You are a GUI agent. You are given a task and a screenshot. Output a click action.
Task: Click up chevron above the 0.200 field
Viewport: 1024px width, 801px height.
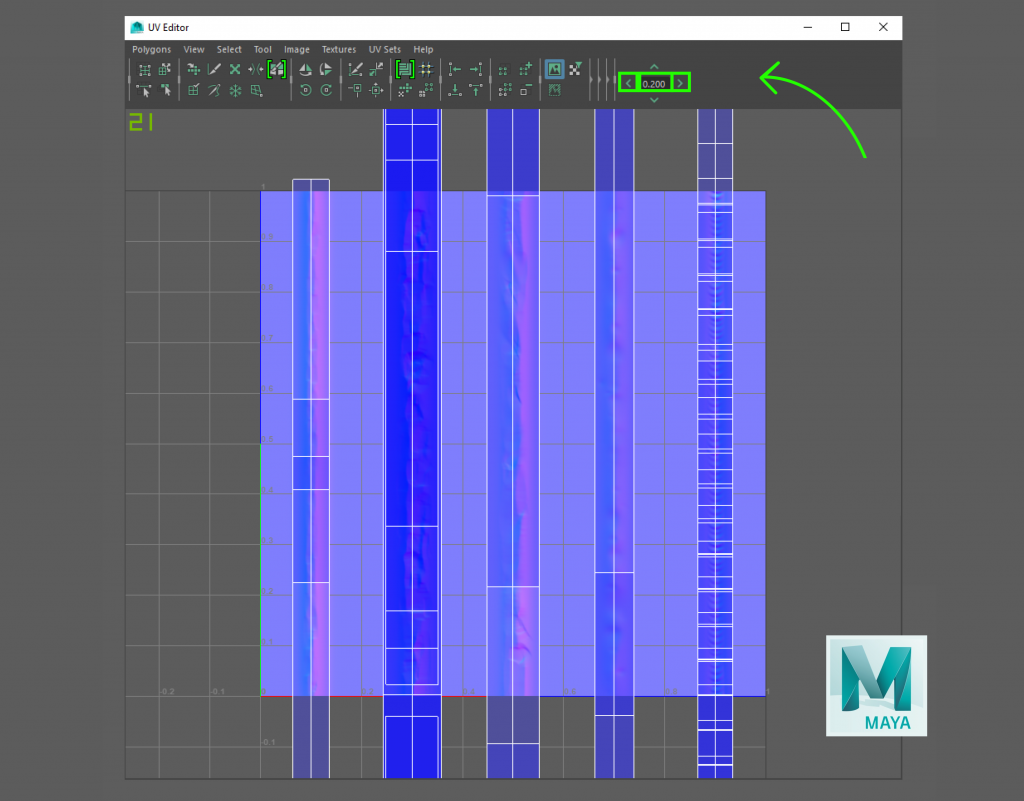654,67
